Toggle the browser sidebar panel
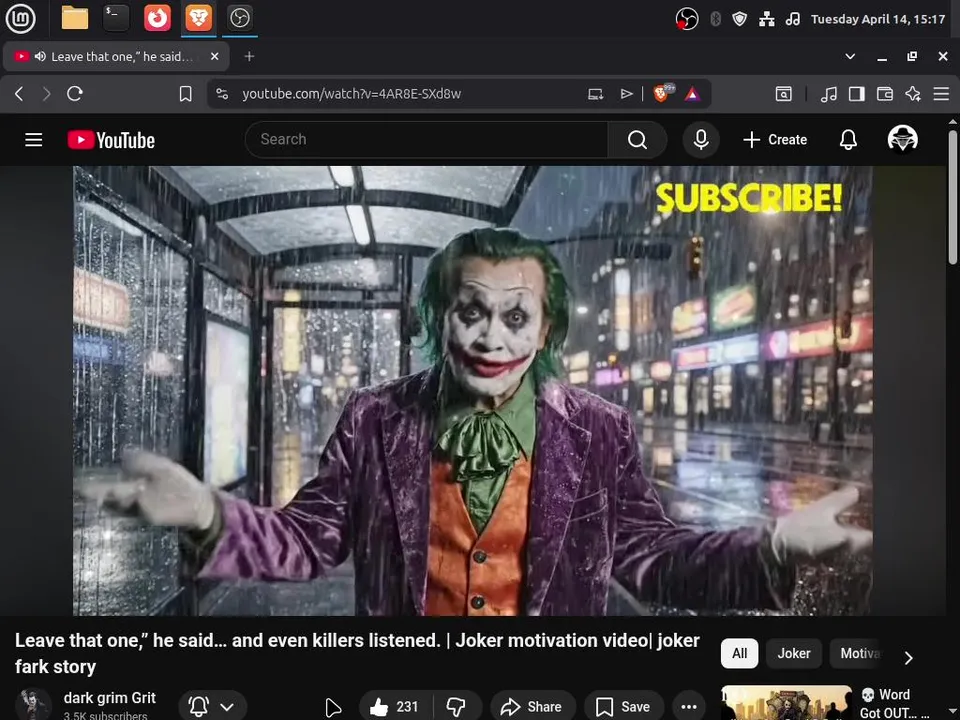This screenshot has height=720, width=960. click(857, 94)
